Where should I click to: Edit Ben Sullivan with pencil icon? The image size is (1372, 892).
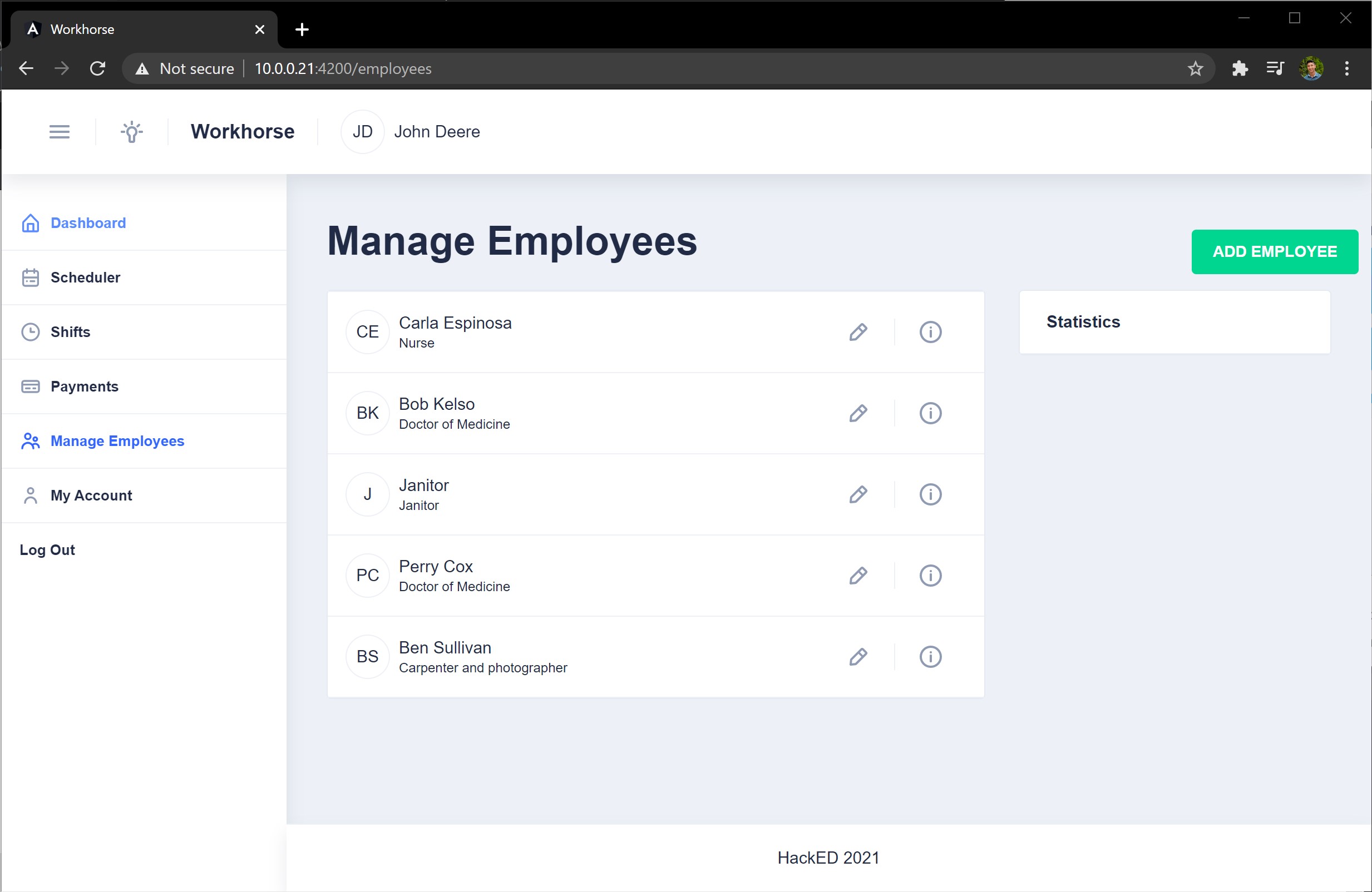coord(858,657)
